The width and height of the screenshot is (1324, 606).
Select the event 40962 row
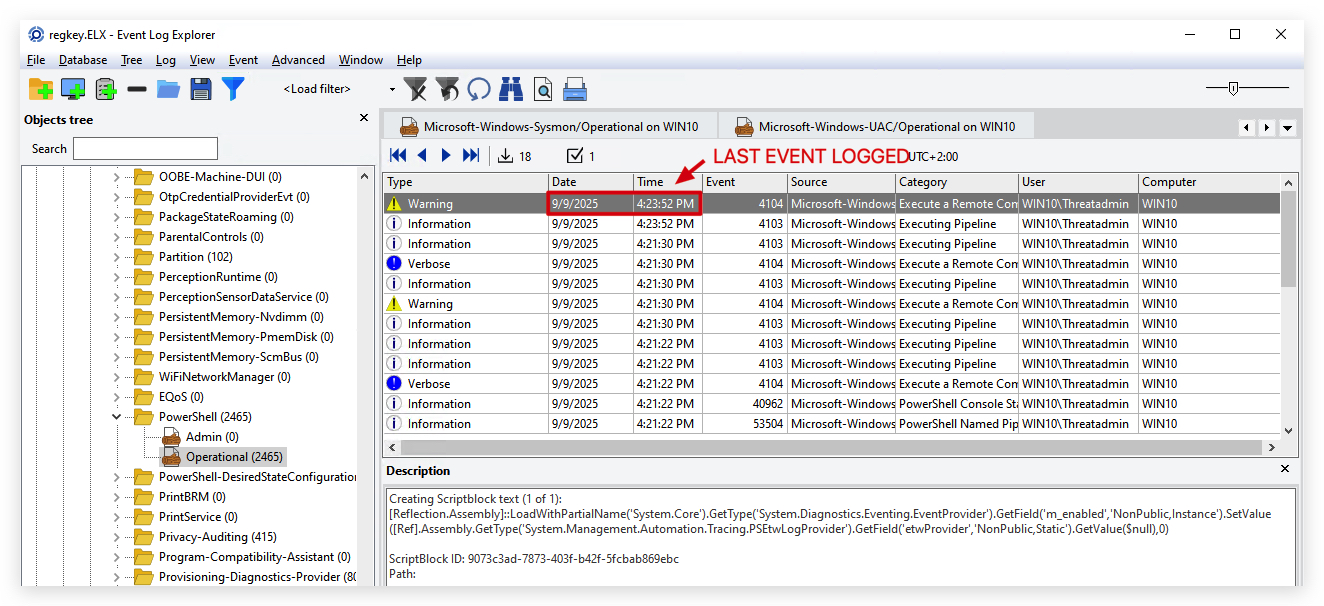pos(831,404)
